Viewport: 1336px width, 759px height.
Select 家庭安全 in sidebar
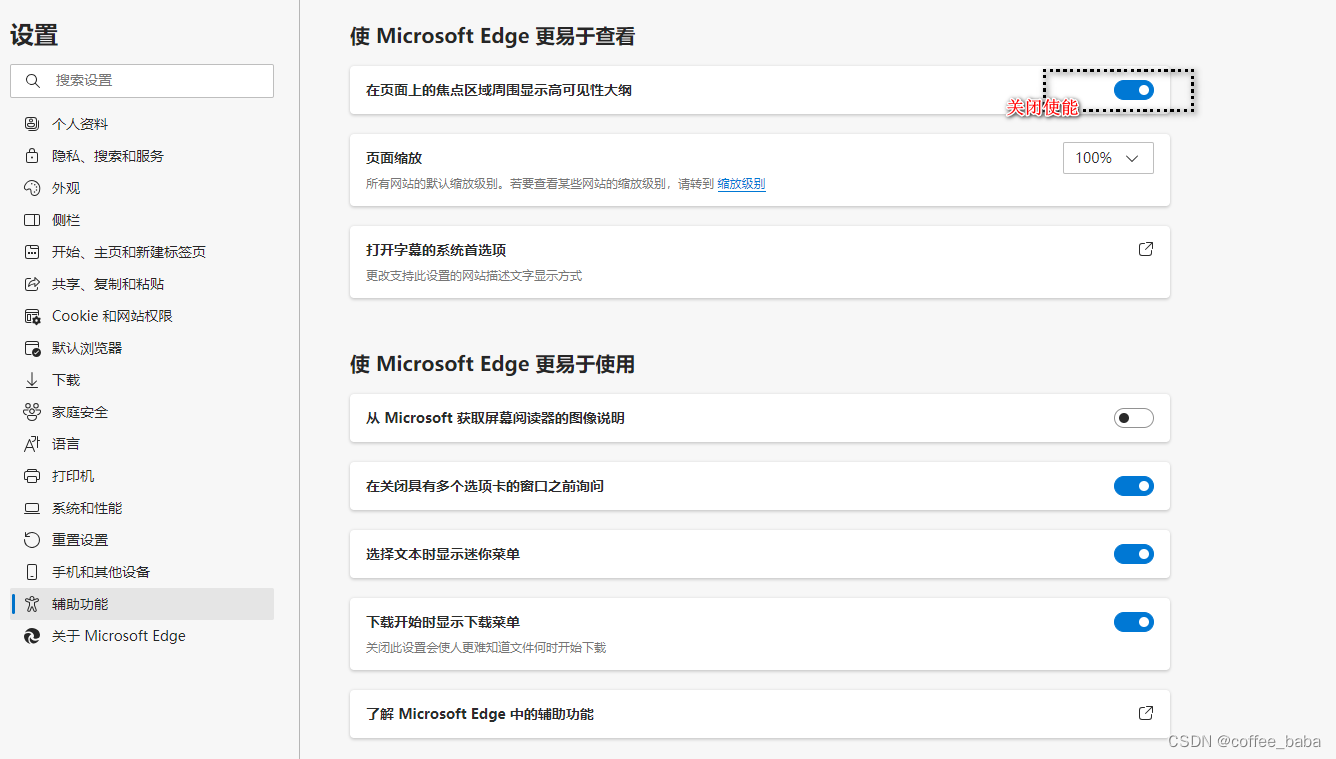tap(142, 412)
